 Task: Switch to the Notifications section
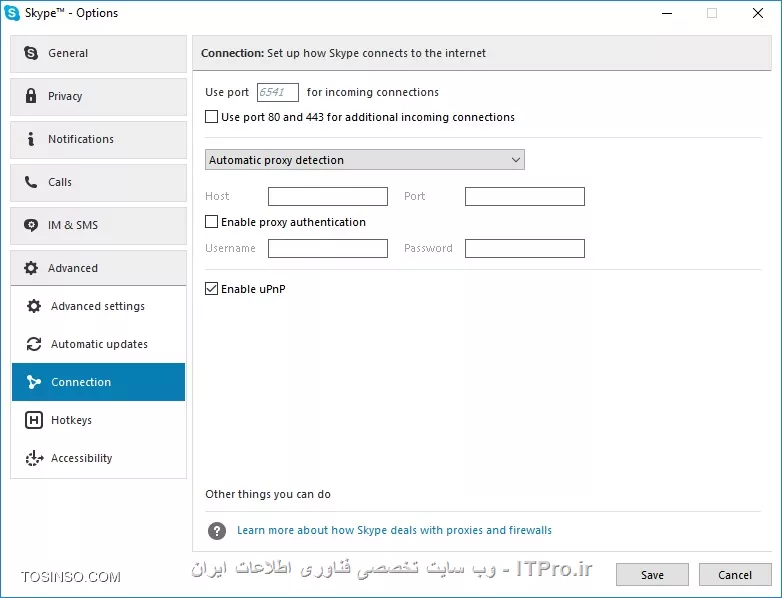tap(98, 140)
